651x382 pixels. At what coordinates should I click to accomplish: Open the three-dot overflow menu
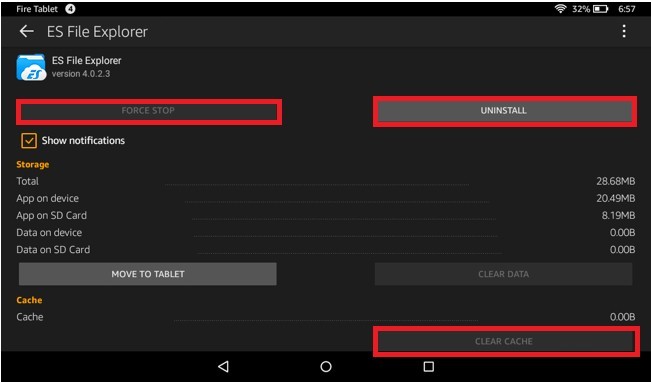coord(624,31)
